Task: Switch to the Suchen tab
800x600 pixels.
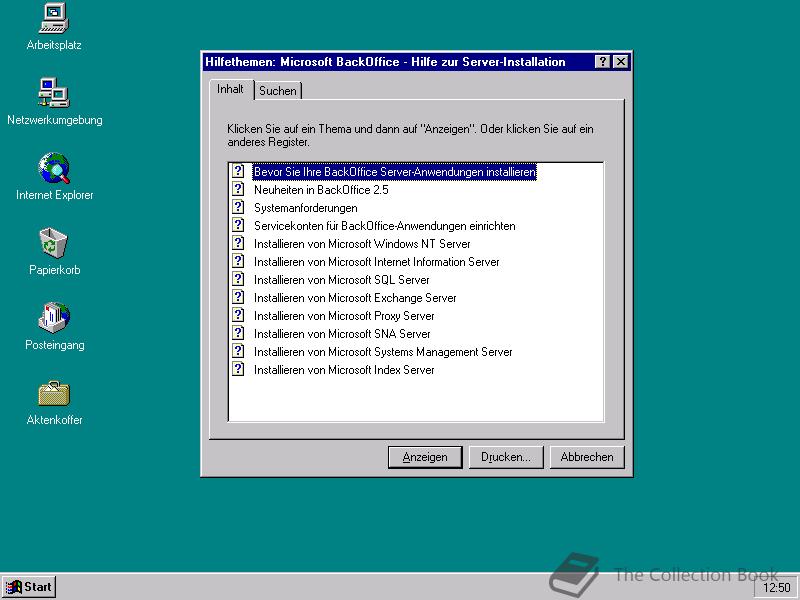Action: click(278, 91)
